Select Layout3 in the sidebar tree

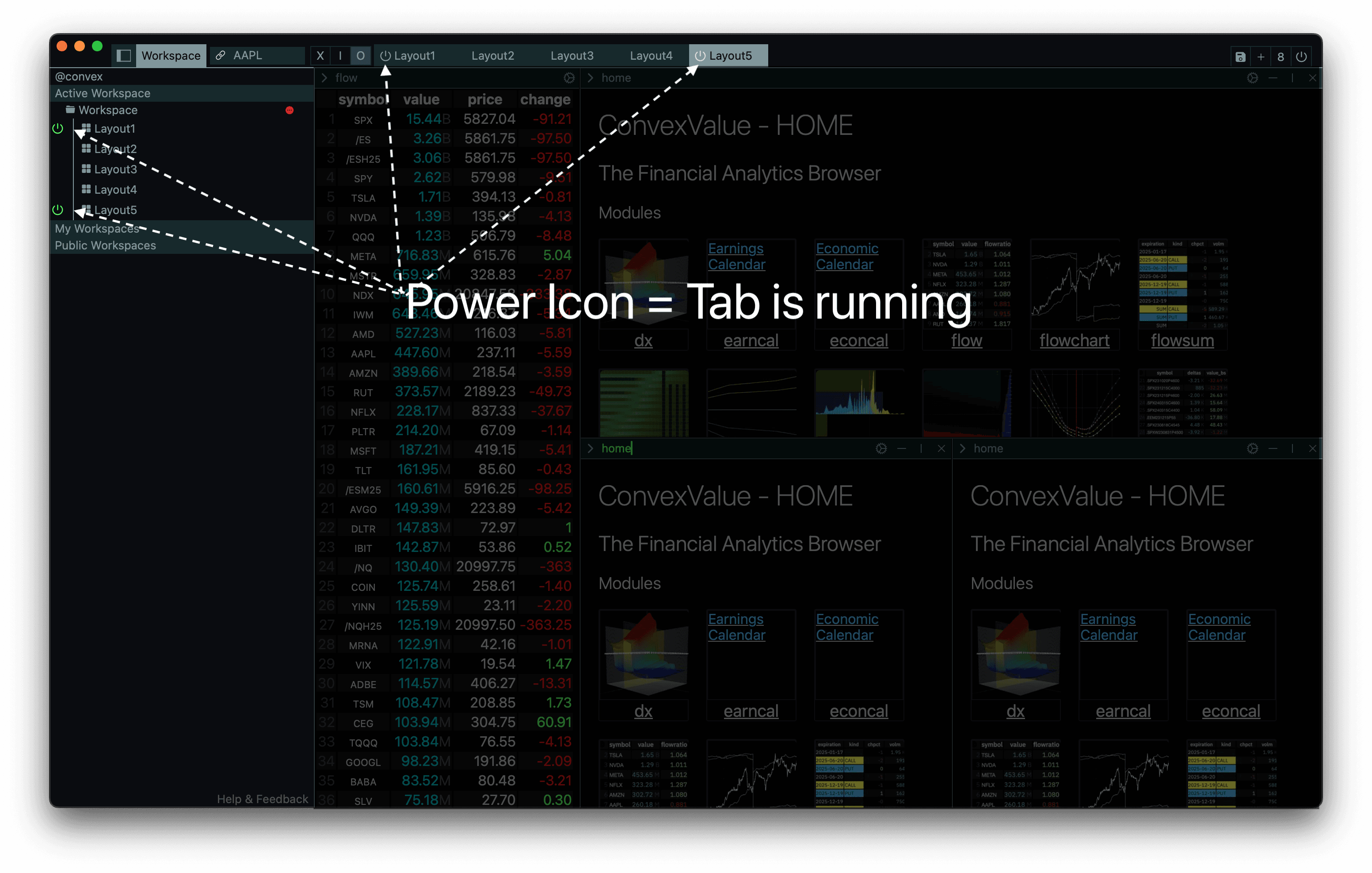pyautogui.click(x=116, y=169)
